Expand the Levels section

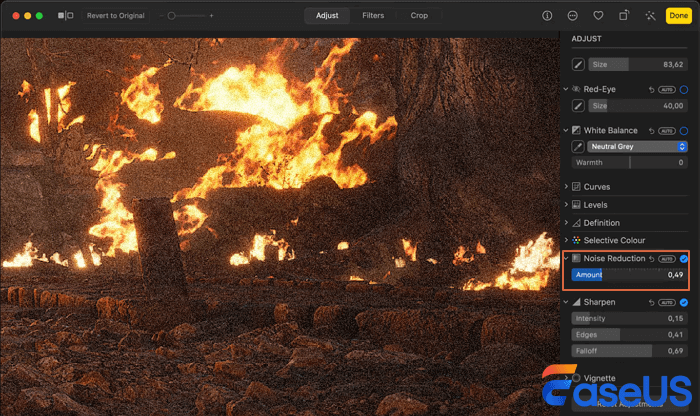click(566, 204)
